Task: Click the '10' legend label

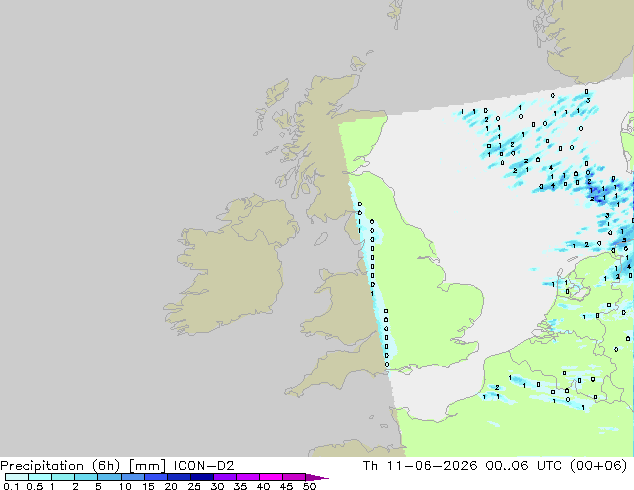Action: (125, 486)
